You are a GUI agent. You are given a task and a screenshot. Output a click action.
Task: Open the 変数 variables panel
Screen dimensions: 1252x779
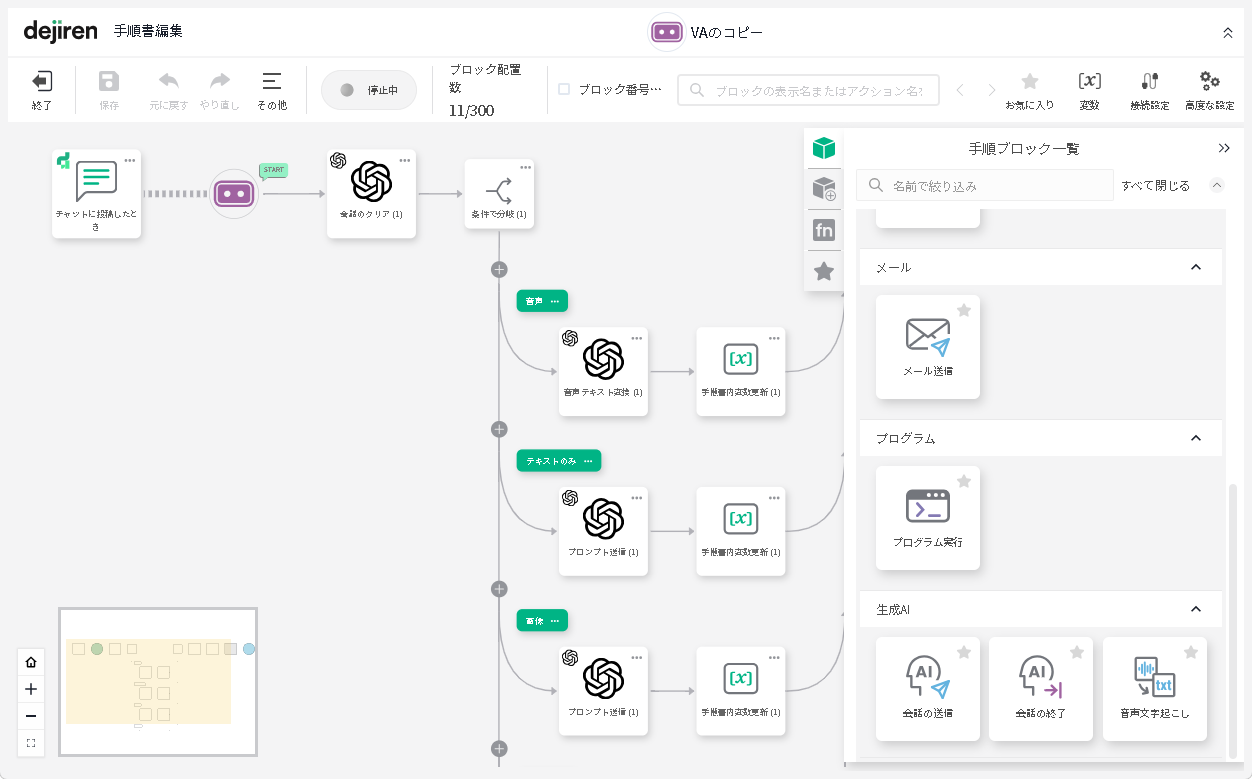point(1089,82)
